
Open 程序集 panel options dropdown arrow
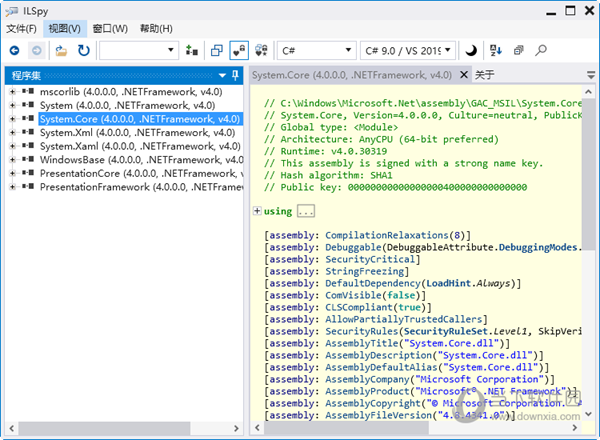click(222, 75)
